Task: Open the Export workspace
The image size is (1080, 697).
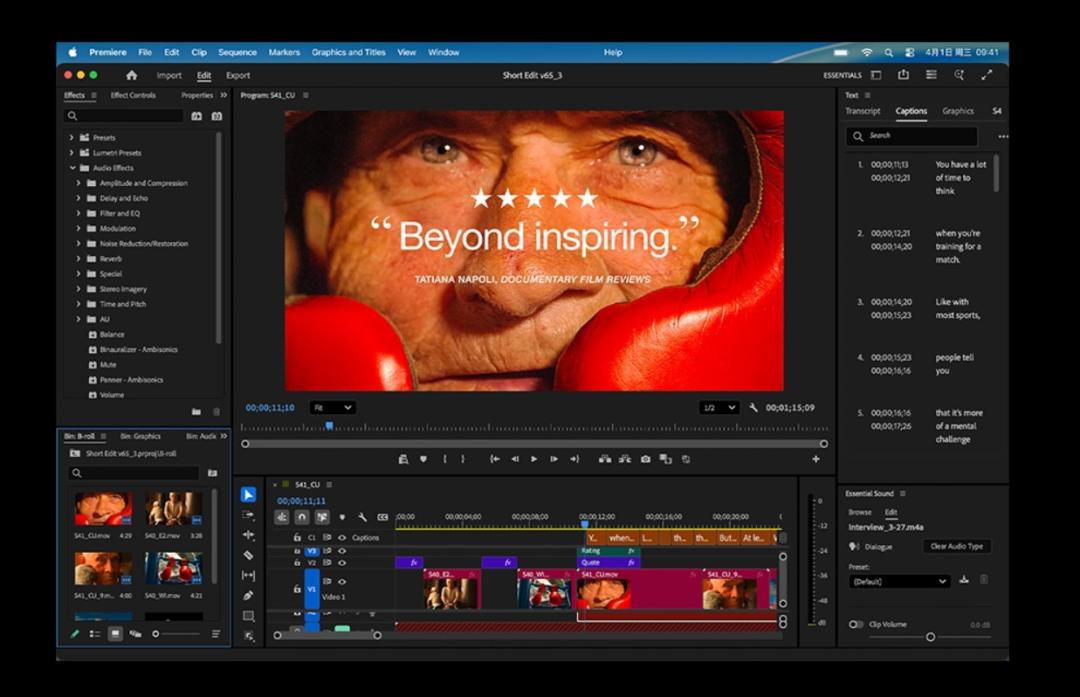Action: coord(238,75)
